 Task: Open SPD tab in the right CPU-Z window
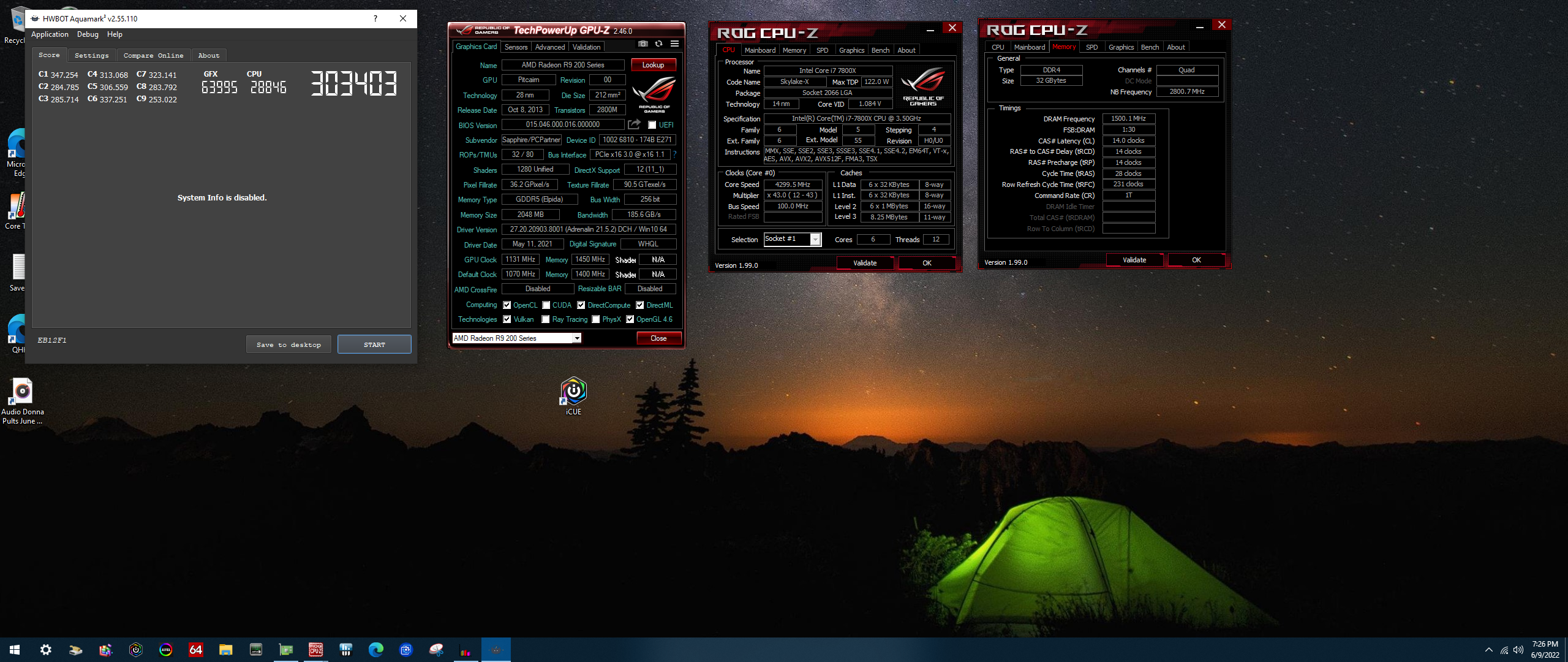tap(1091, 47)
